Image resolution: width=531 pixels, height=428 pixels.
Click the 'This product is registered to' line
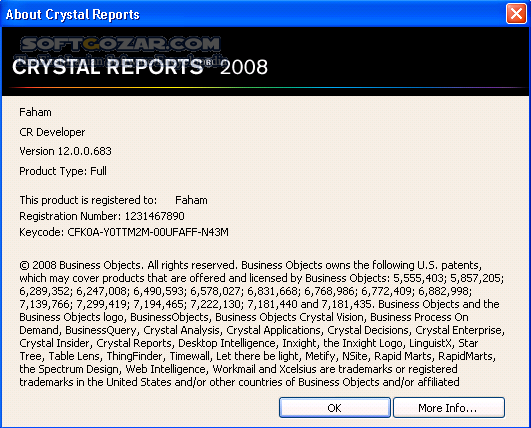tap(113, 200)
